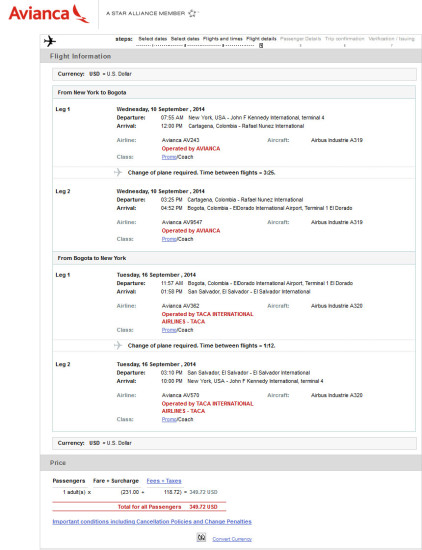Click flight number 'Avianca AV243'
This screenshot has height=550, width=422.
[x=180, y=140]
